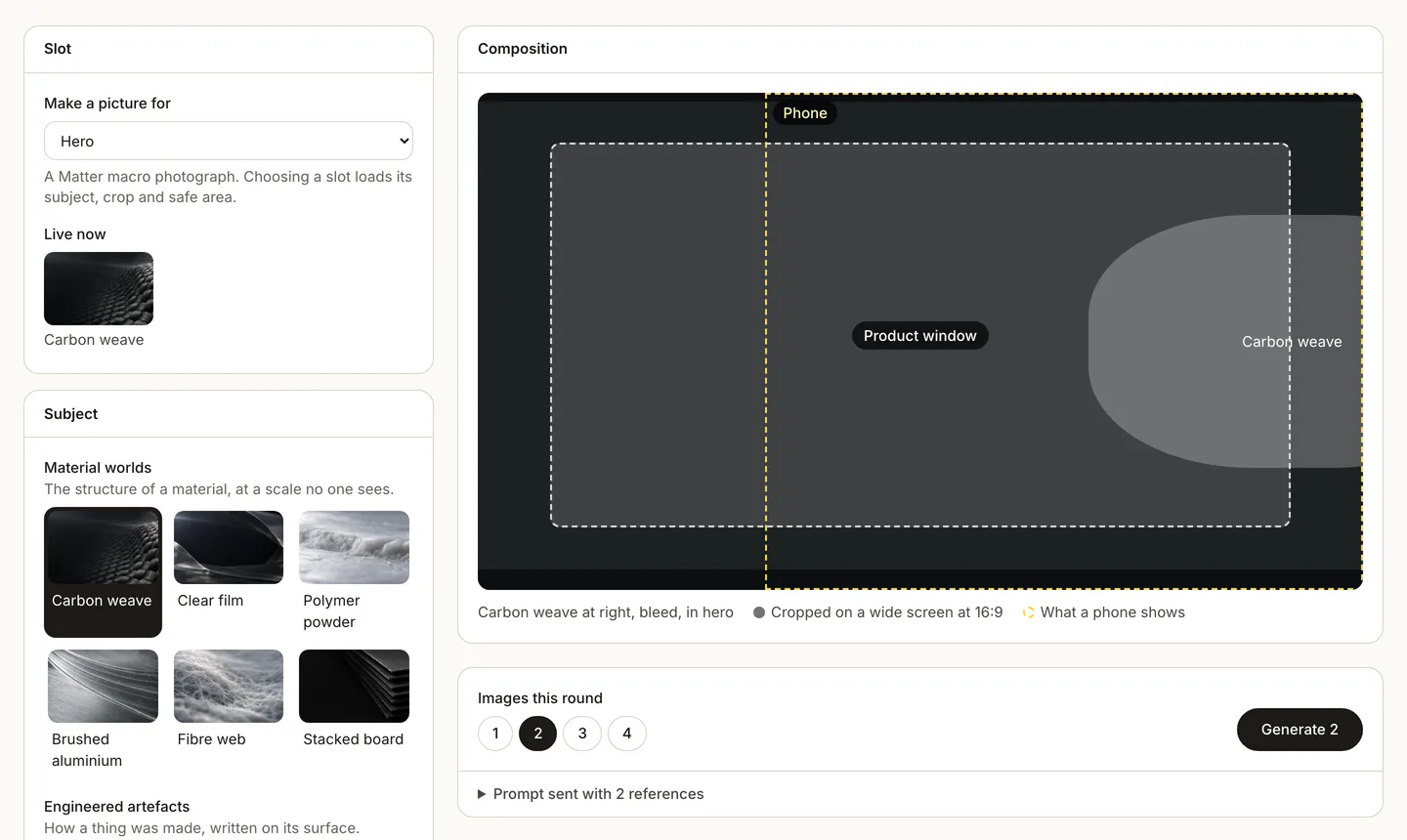This screenshot has height=840, width=1407.
Task: Click the Live now Carbon weave thumbnail
Action: [99, 289]
